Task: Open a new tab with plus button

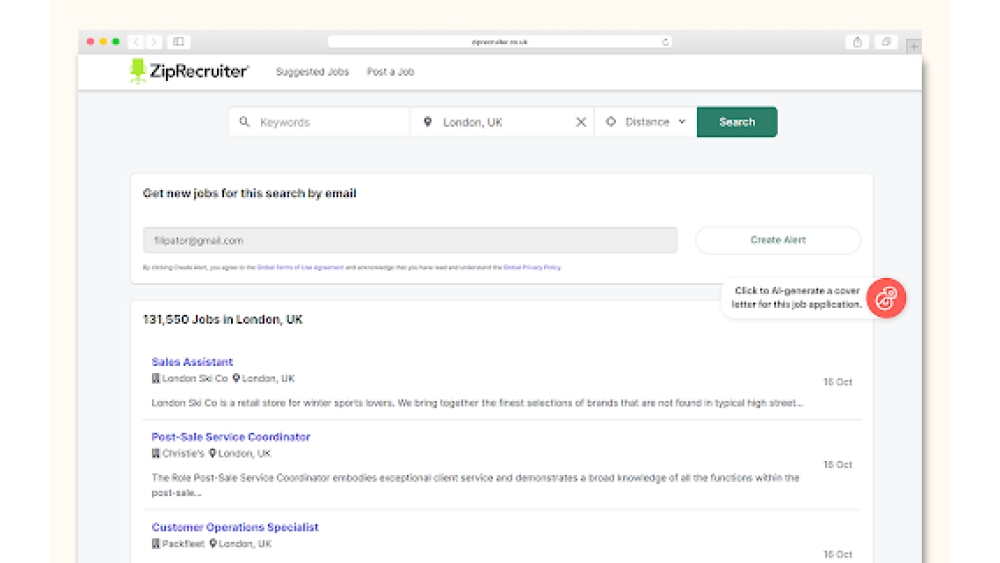Action: (x=914, y=47)
